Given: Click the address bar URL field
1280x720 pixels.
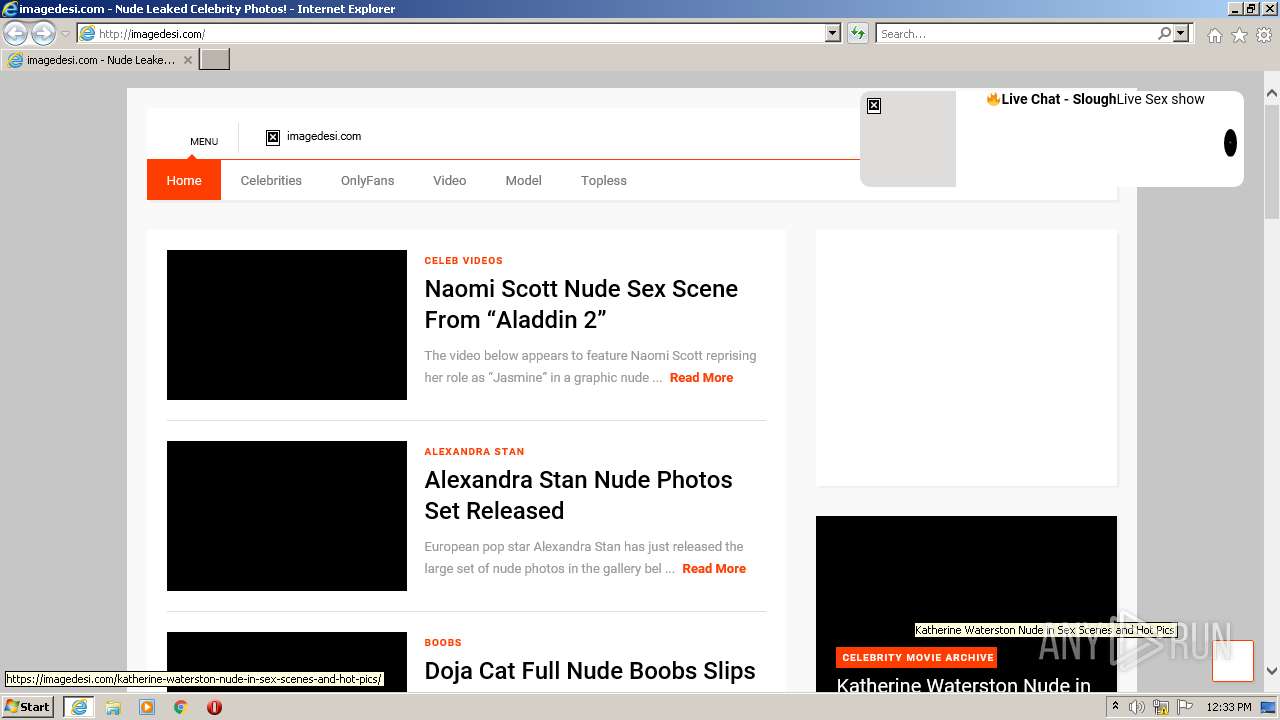Looking at the screenshot, I should [451, 33].
